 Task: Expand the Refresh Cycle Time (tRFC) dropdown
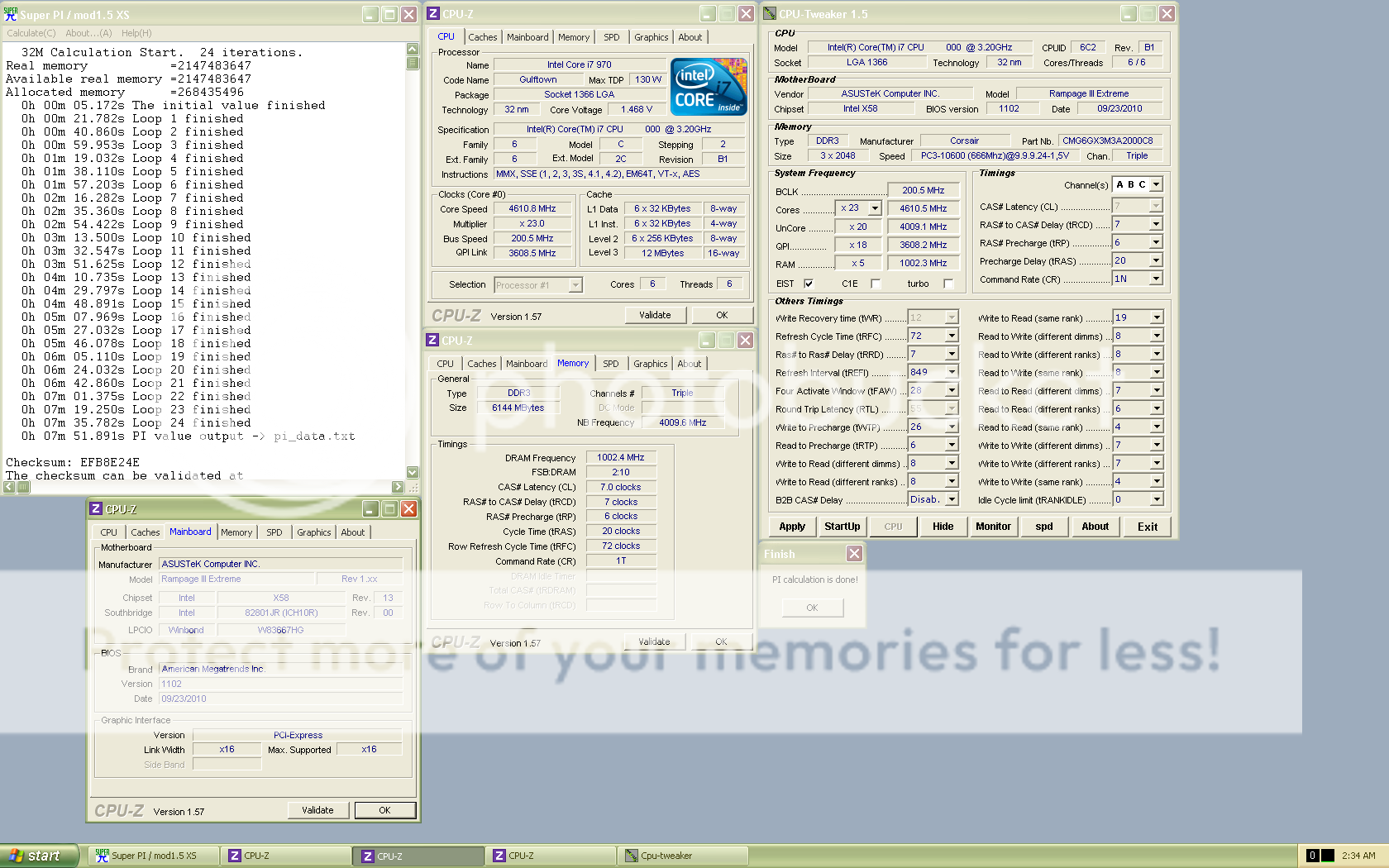tap(952, 336)
